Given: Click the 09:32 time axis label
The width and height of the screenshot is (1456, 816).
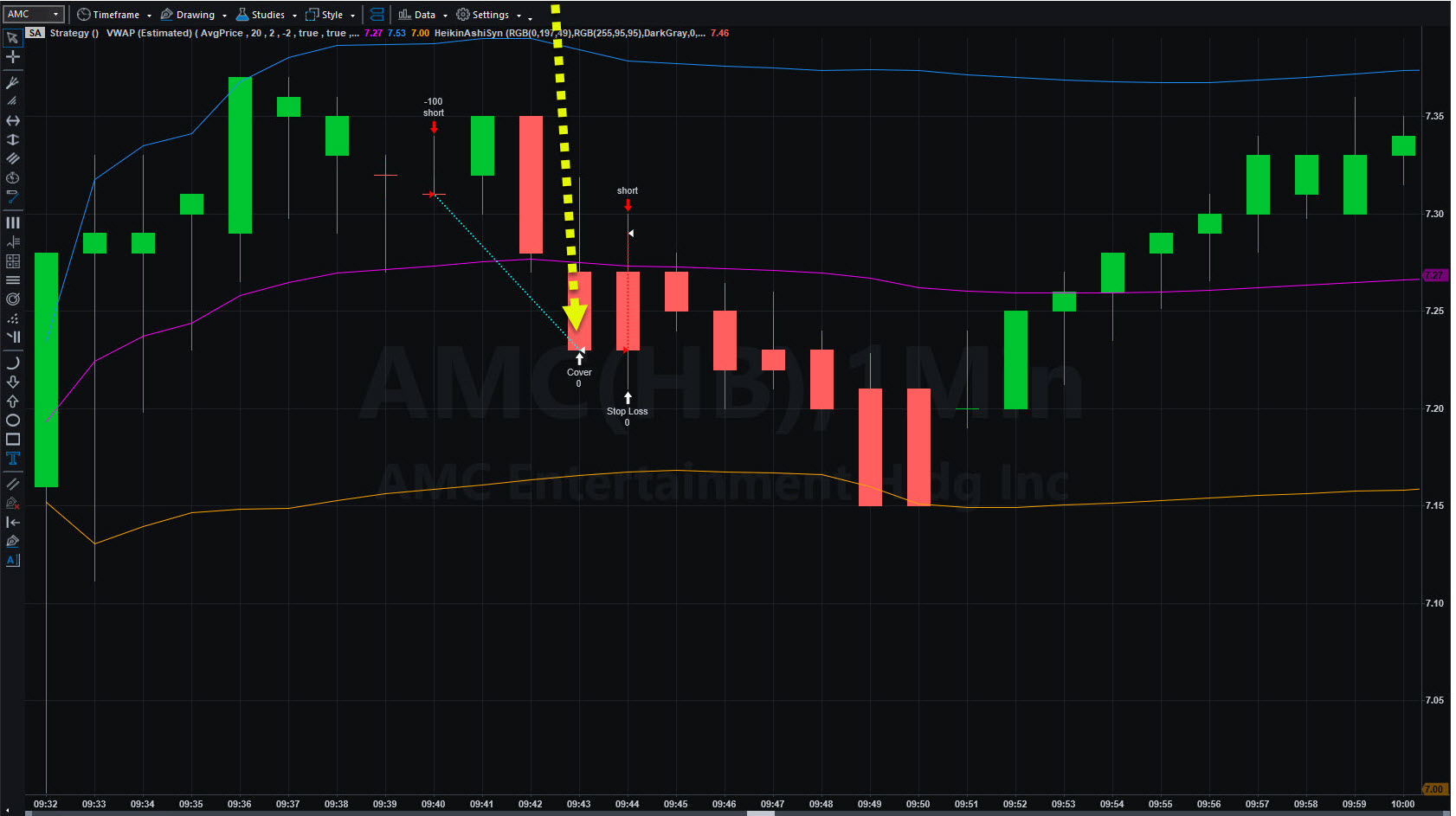Looking at the screenshot, I should point(45,804).
